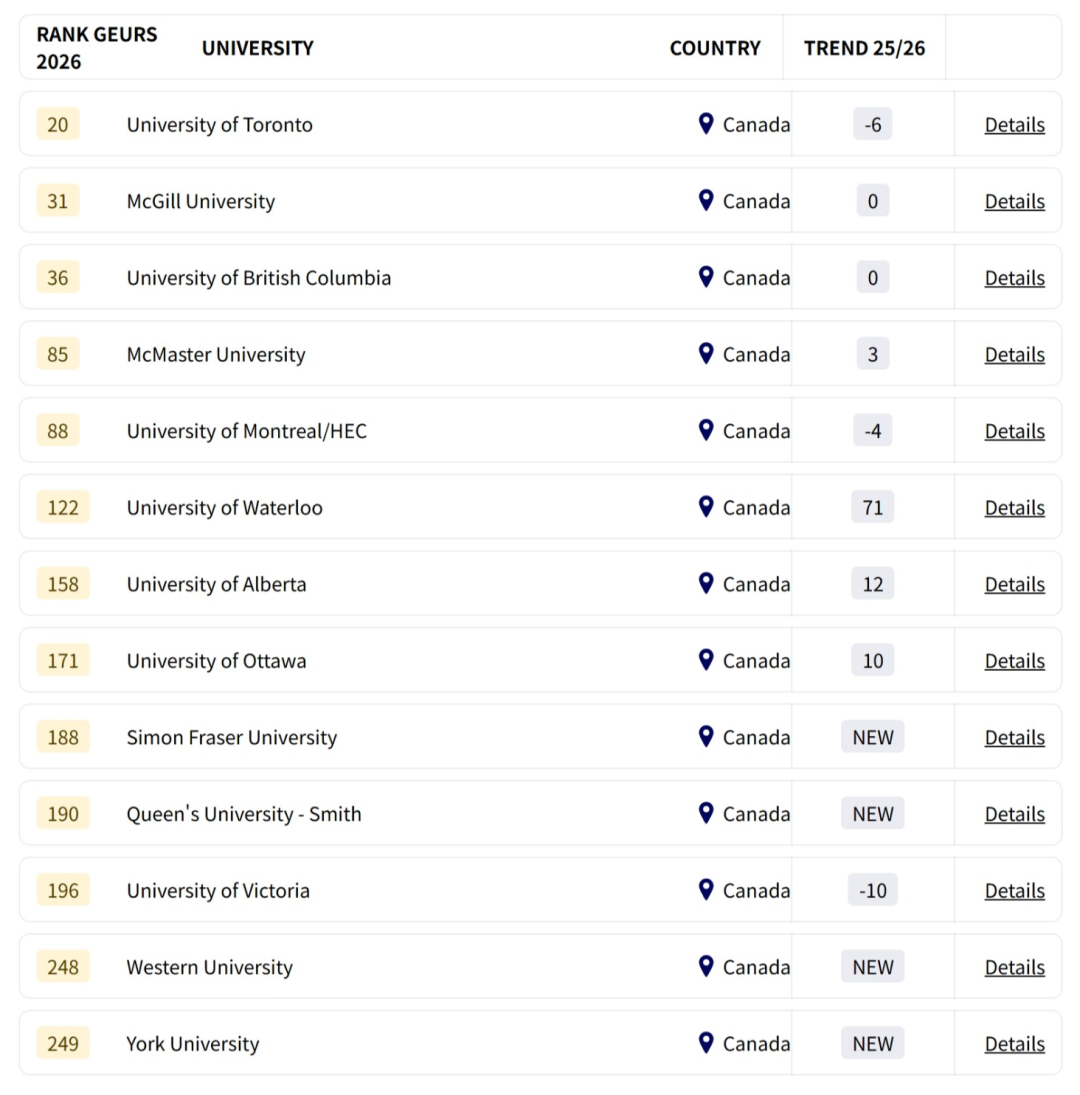This screenshot has height=1095, width=1080.
Task: Click the location pin next to Simon Fraser University
Action: click(x=705, y=737)
